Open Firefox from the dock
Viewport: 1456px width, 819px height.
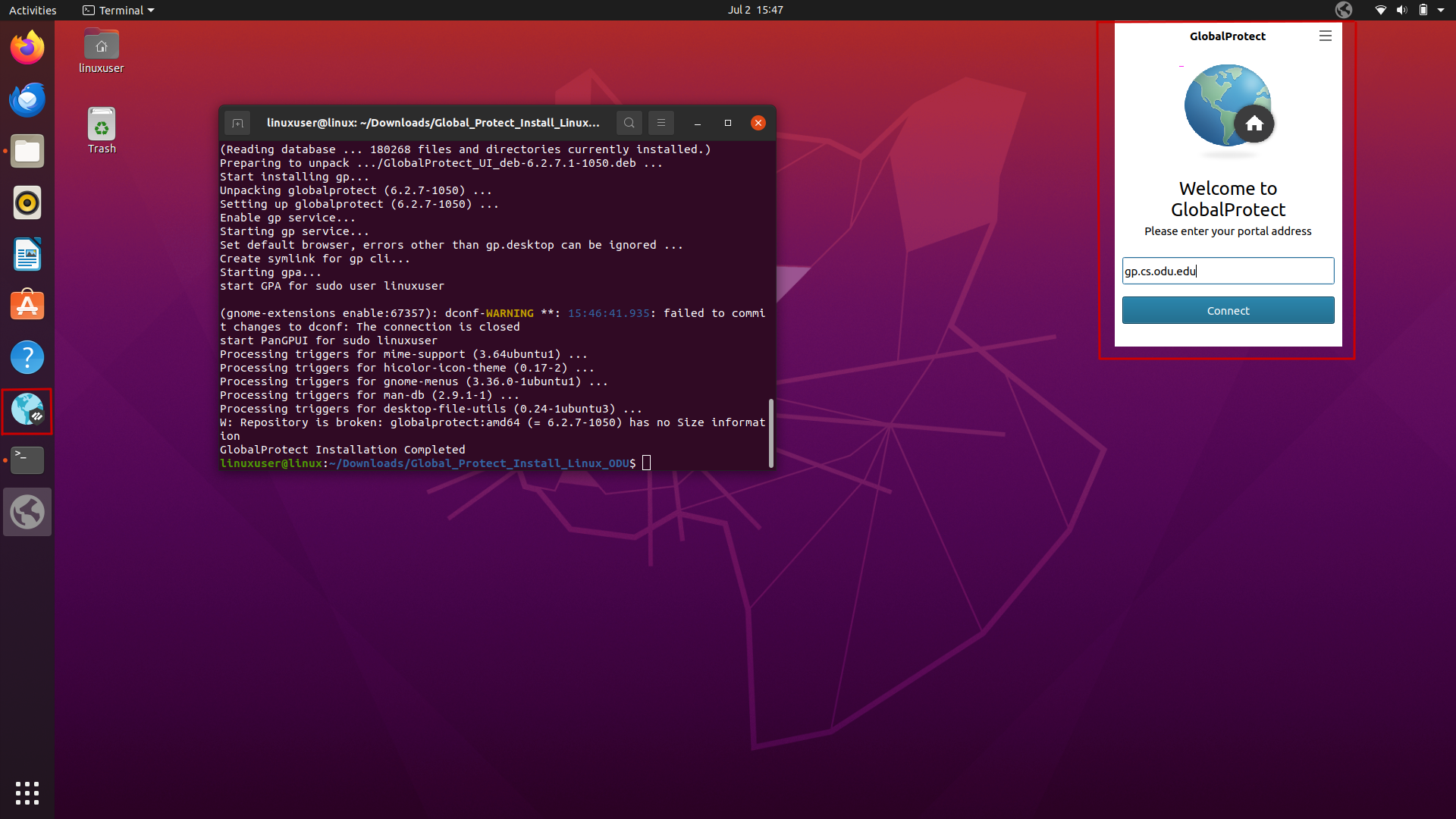tap(27, 48)
